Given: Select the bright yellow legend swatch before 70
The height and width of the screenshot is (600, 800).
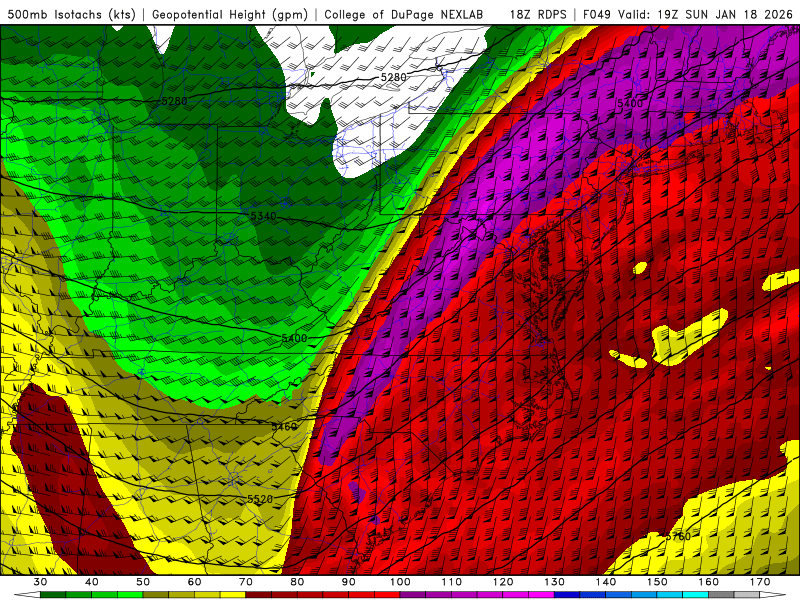Looking at the screenshot, I should tap(233, 595).
